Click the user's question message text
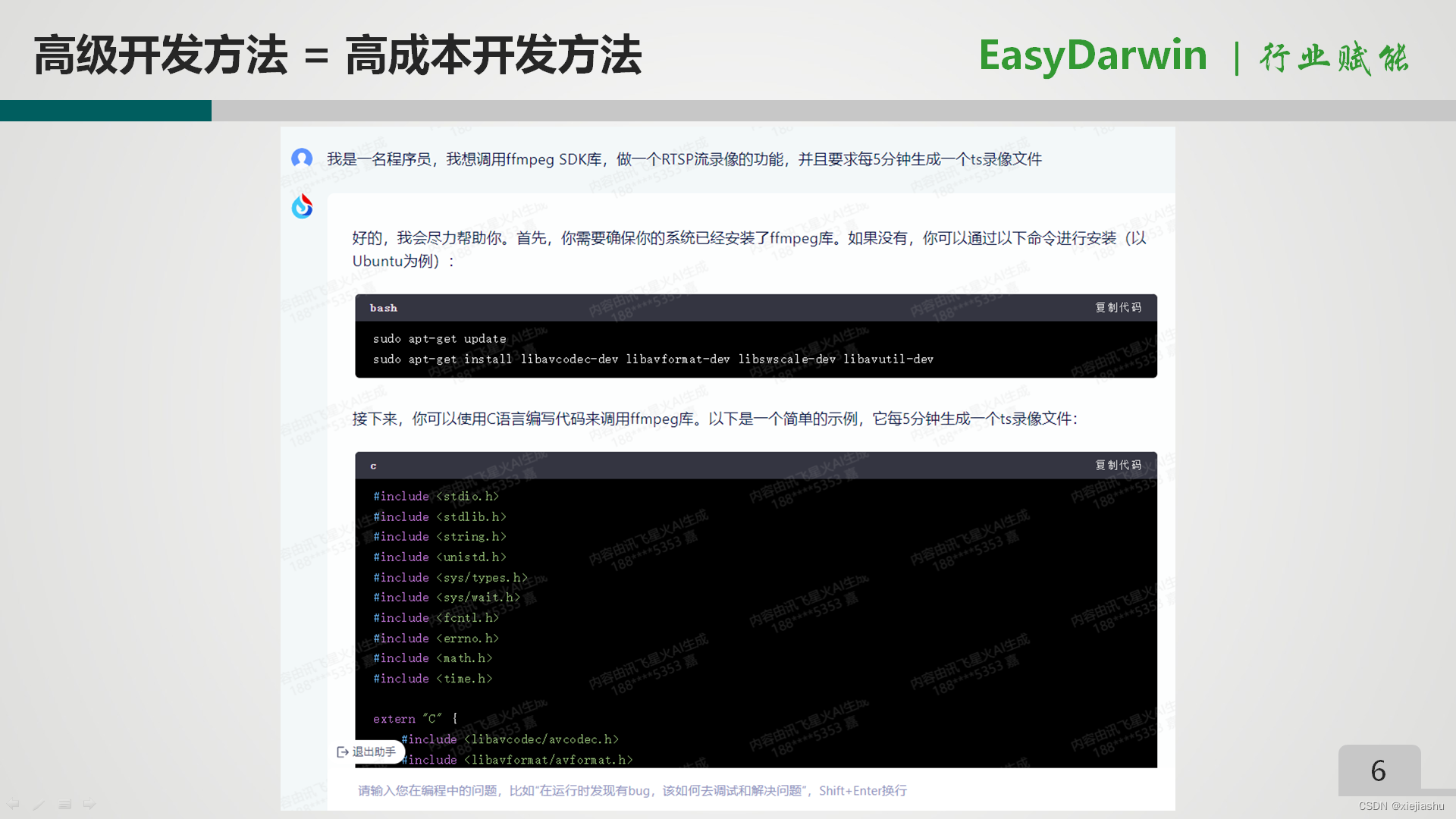Screen dimensions: 1456x819 [684, 158]
